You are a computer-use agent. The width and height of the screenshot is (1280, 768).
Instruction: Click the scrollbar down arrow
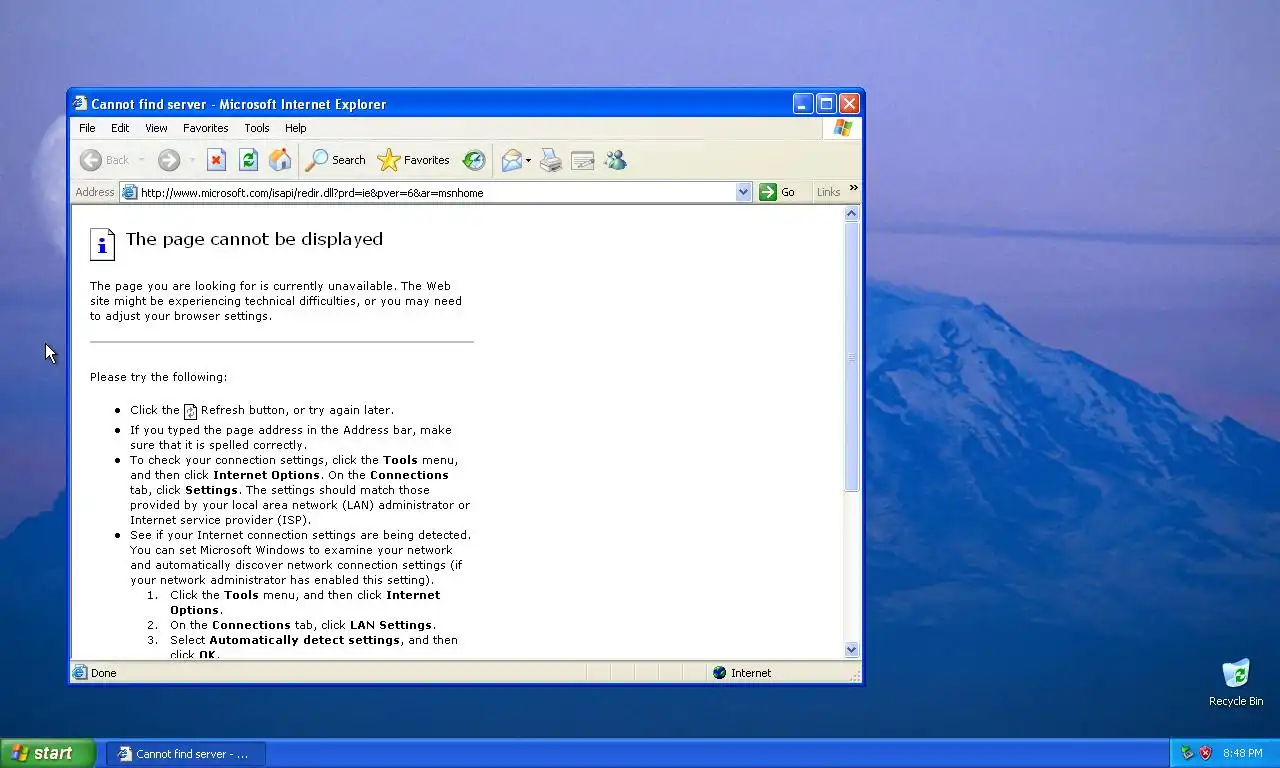852,649
